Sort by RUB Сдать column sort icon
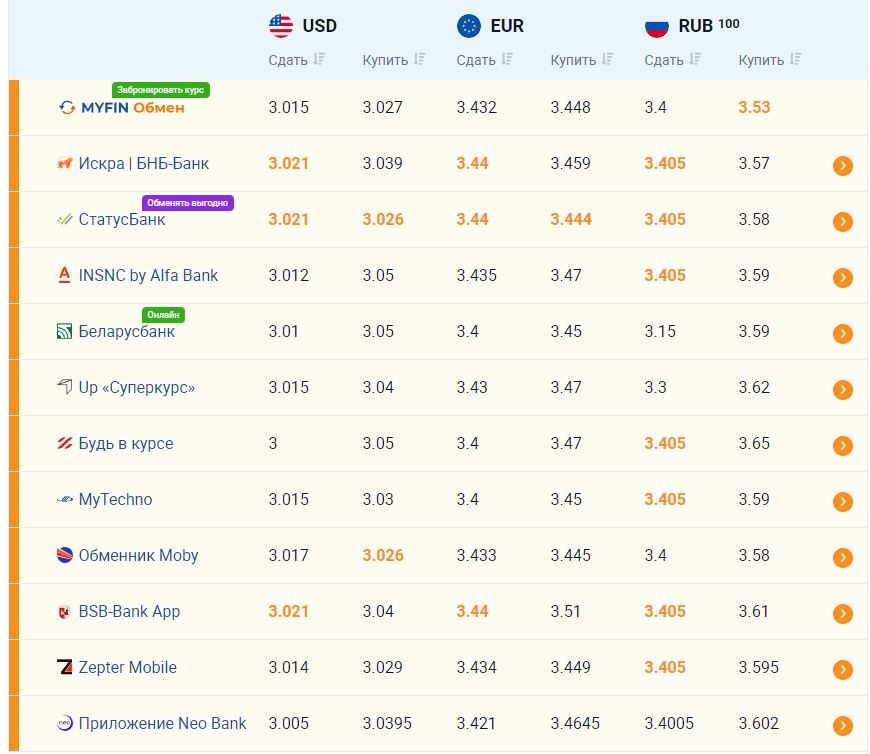The height and width of the screenshot is (754, 870). (x=695, y=59)
